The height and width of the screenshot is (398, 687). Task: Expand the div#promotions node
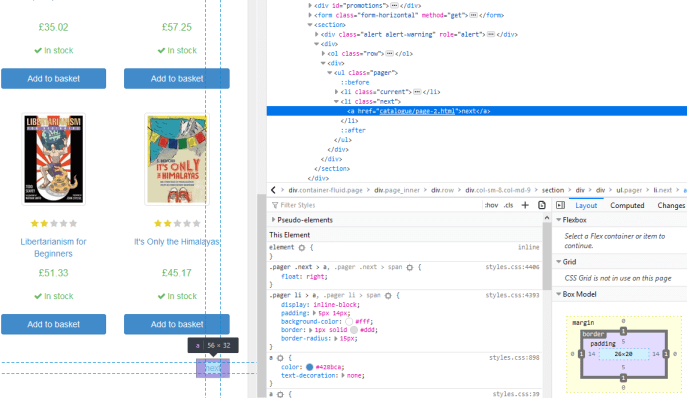(310, 6)
